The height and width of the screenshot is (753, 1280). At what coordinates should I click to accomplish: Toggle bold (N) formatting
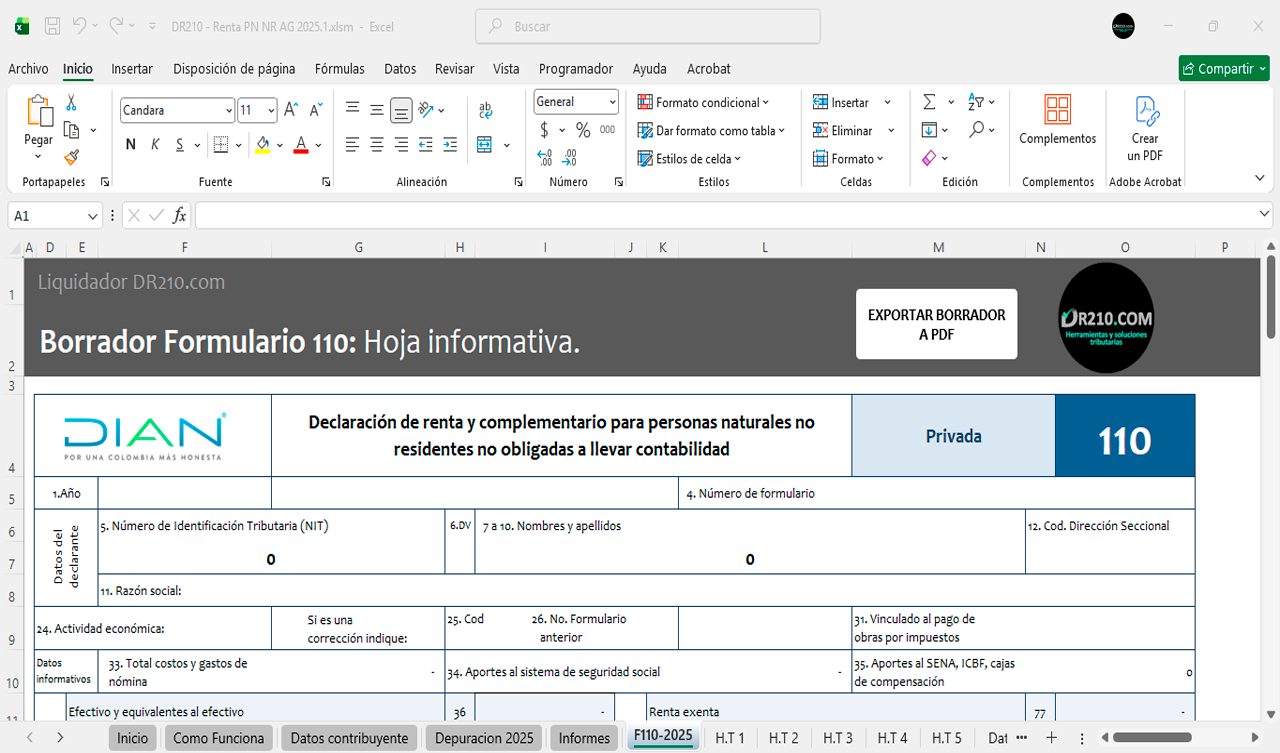130,145
